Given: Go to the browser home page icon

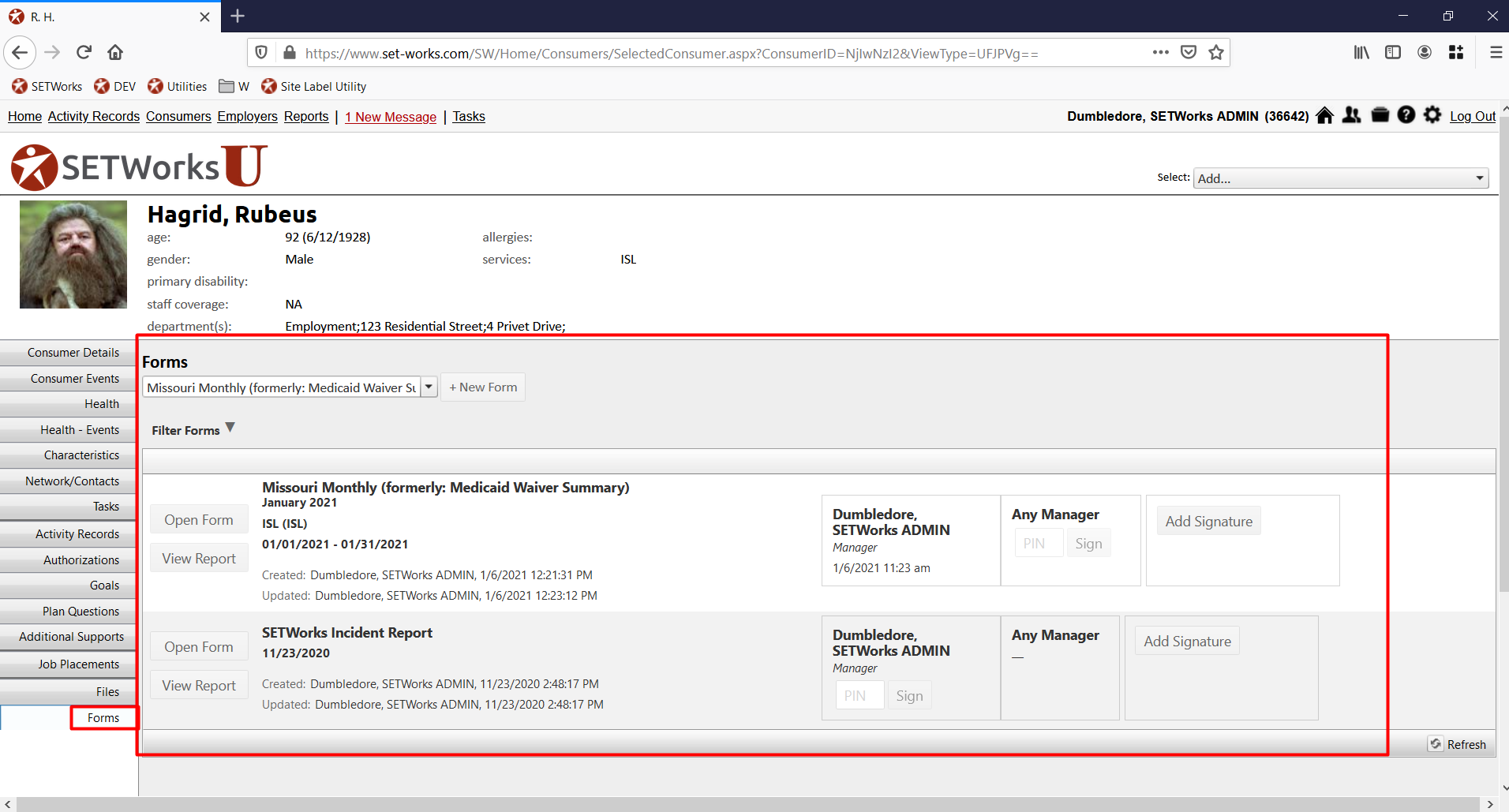Looking at the screenshot, I should click(115, 53).
